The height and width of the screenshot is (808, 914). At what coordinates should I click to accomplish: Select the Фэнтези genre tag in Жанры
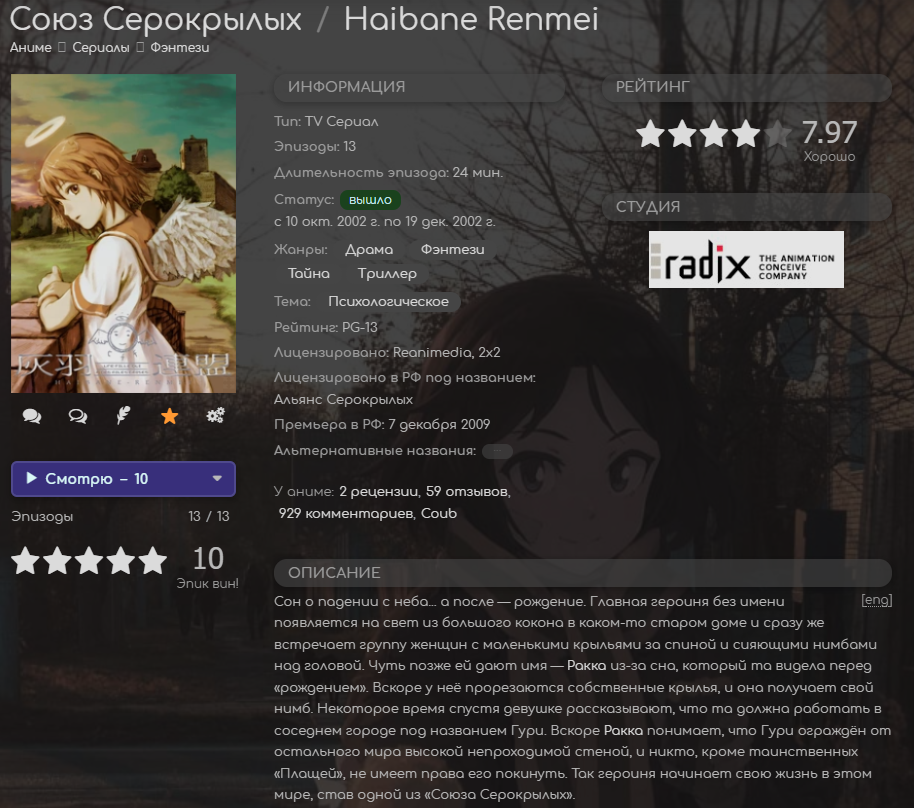pyautogui.click(x=452, y=250)
